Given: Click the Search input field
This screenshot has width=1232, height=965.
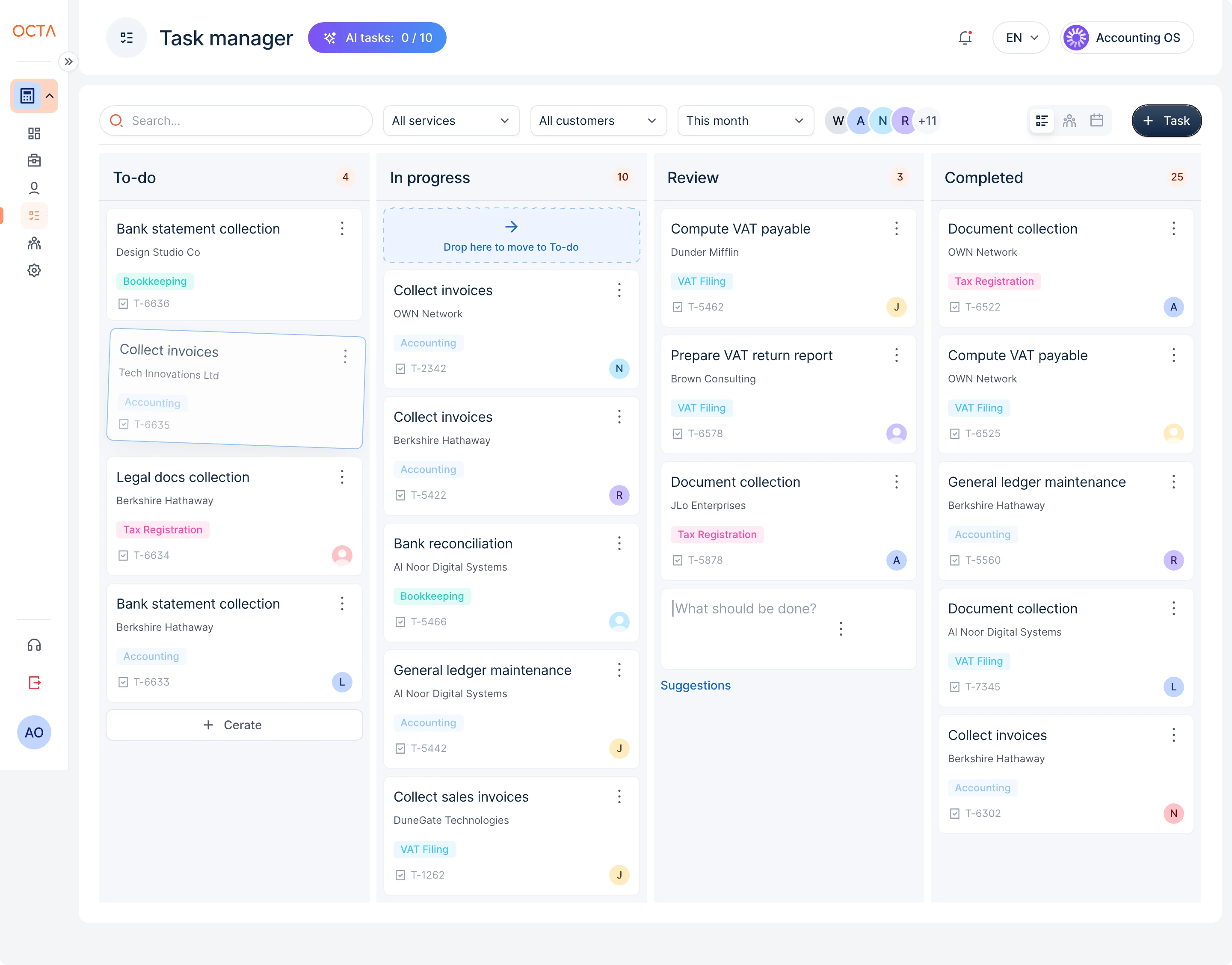Looking at the screenshot, I should (x=236, y=120).
